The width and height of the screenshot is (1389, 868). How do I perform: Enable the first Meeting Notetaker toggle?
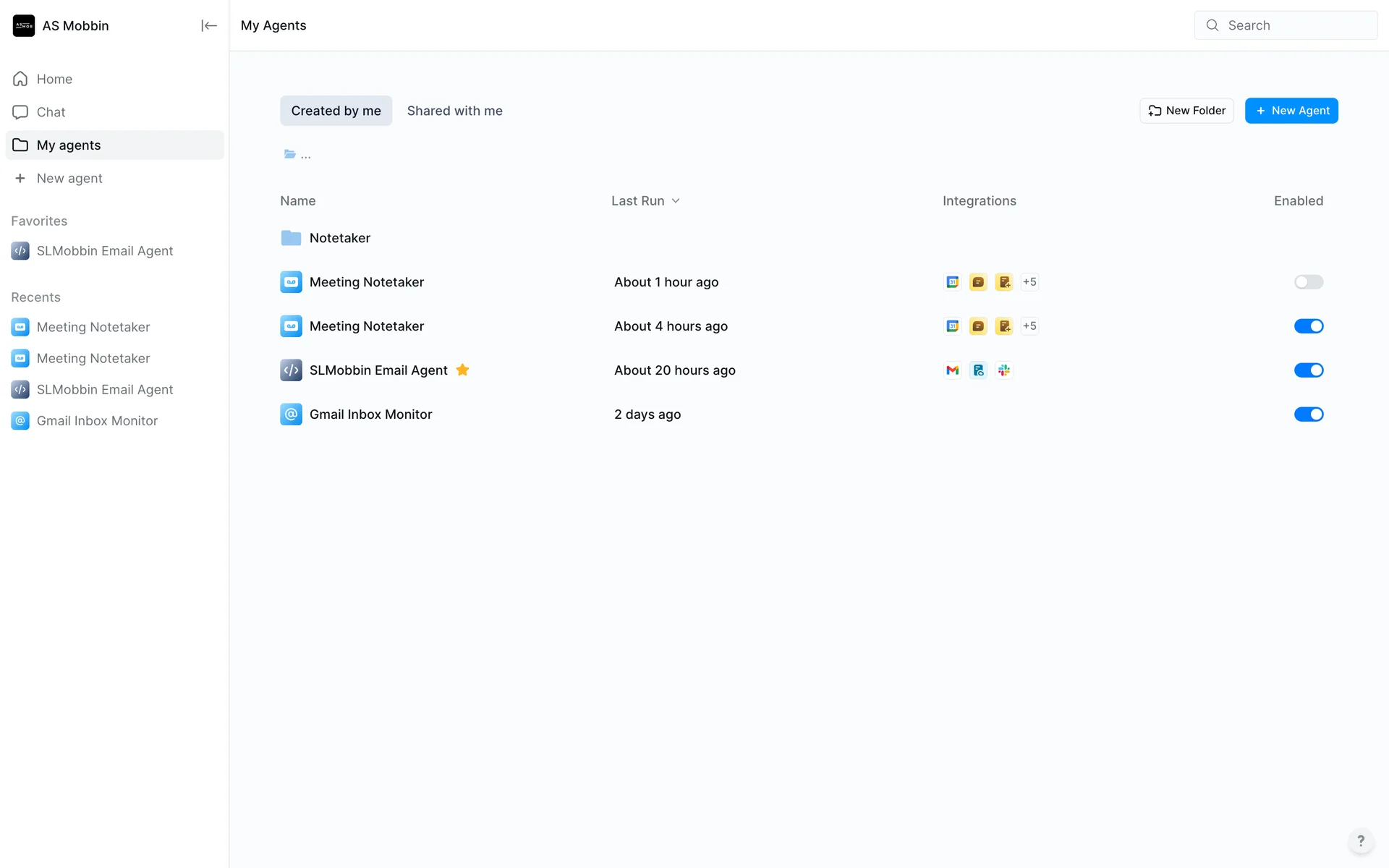(x=1308, y=282)
